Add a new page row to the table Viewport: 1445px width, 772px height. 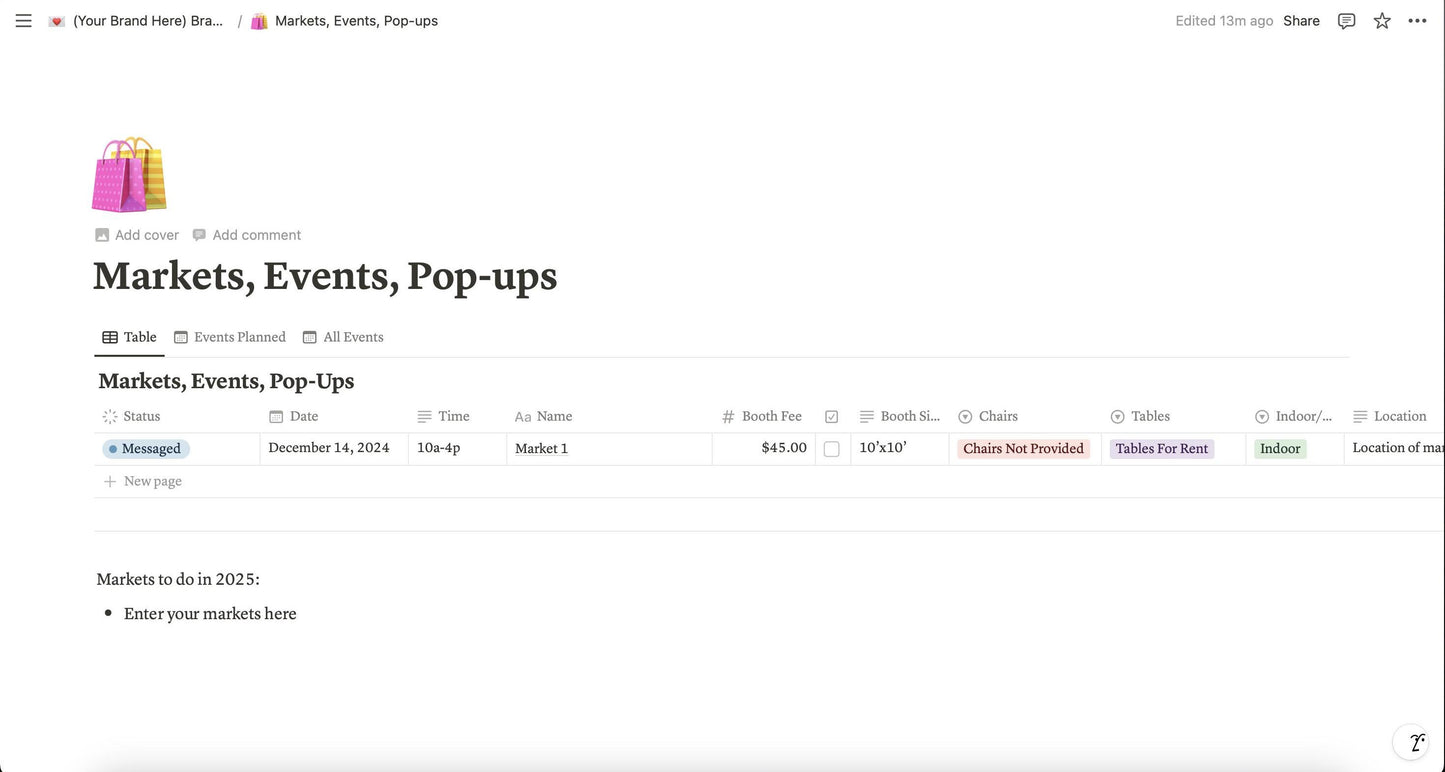coord(152,481)
